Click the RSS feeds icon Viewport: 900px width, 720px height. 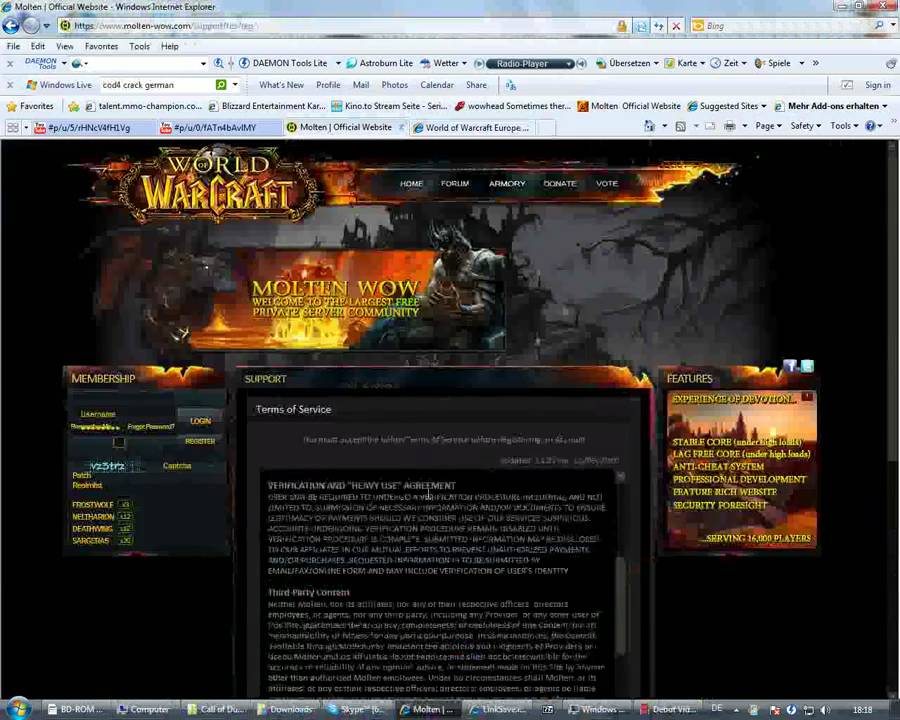click(680, 126)
